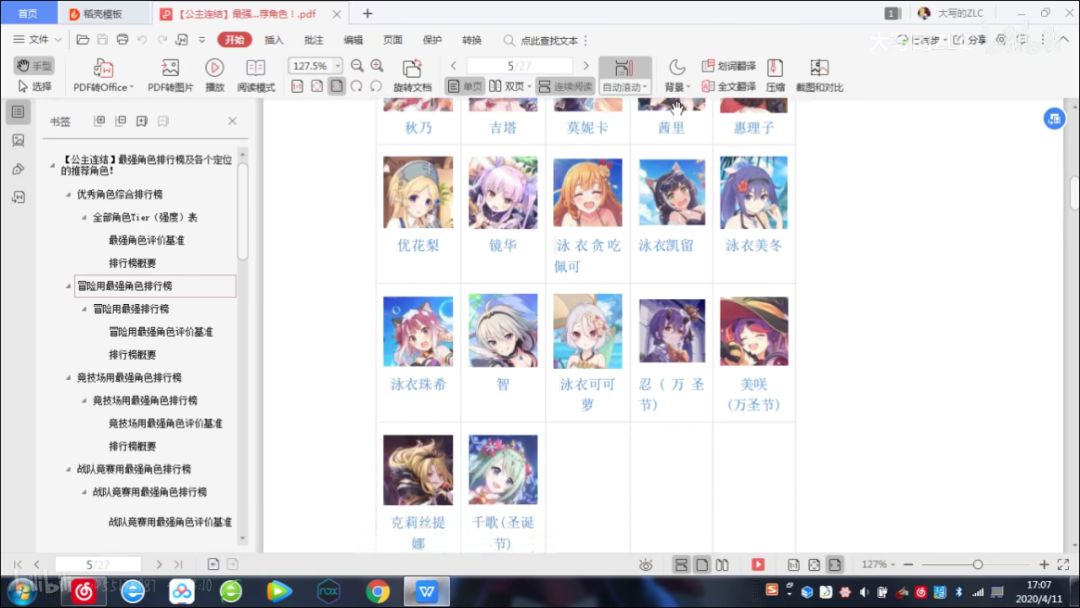Toggle 双页 double page view

[509, 87]
